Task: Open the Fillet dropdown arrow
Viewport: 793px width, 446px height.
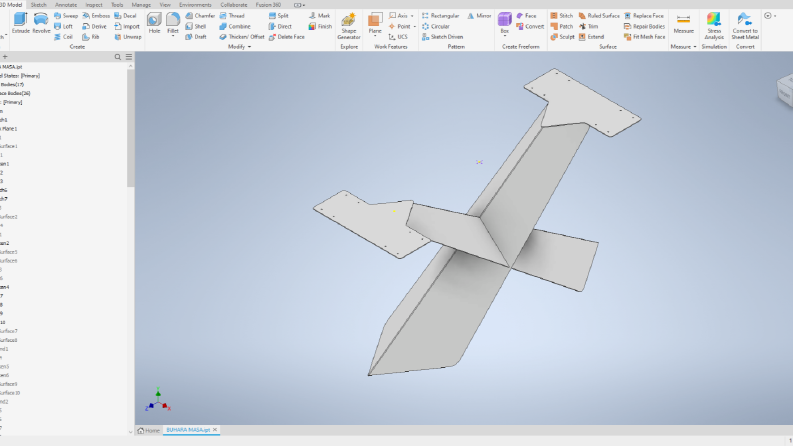Action: click(x=173, y=36)
